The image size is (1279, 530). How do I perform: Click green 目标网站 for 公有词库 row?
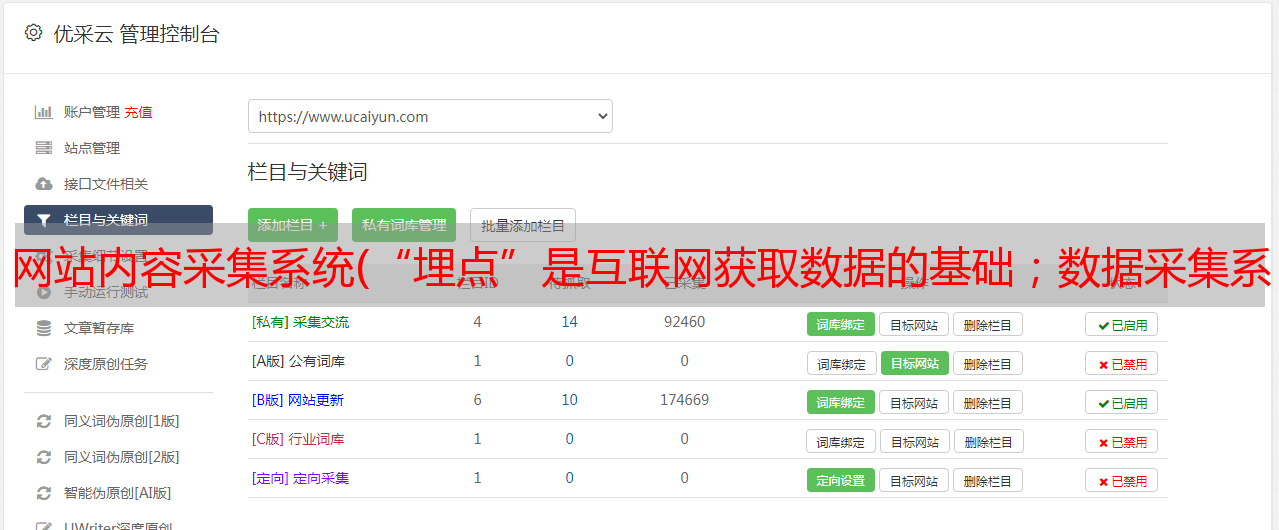pyautogui.click(x=914, y=363)
